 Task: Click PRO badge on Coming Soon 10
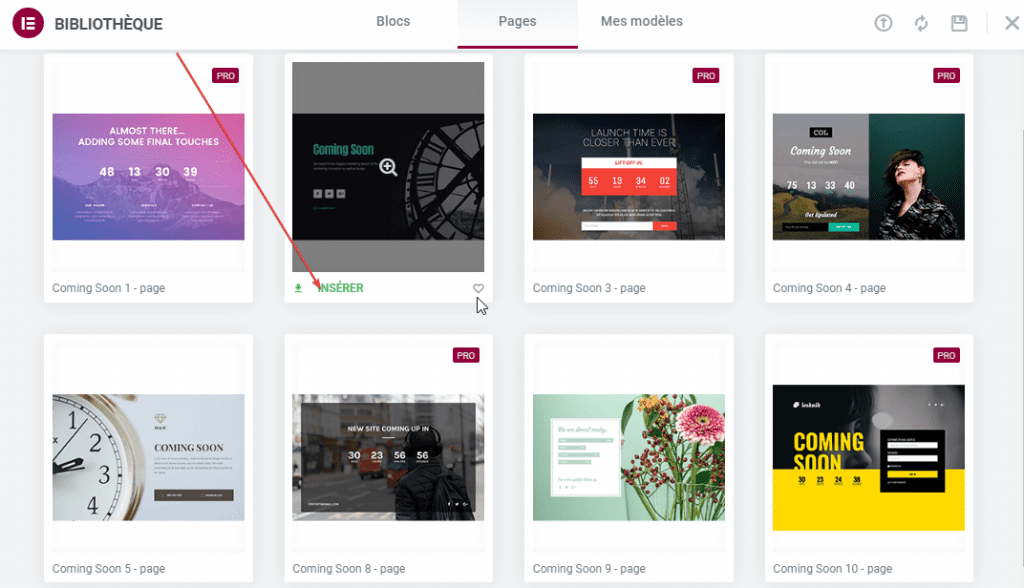(946, 355)
